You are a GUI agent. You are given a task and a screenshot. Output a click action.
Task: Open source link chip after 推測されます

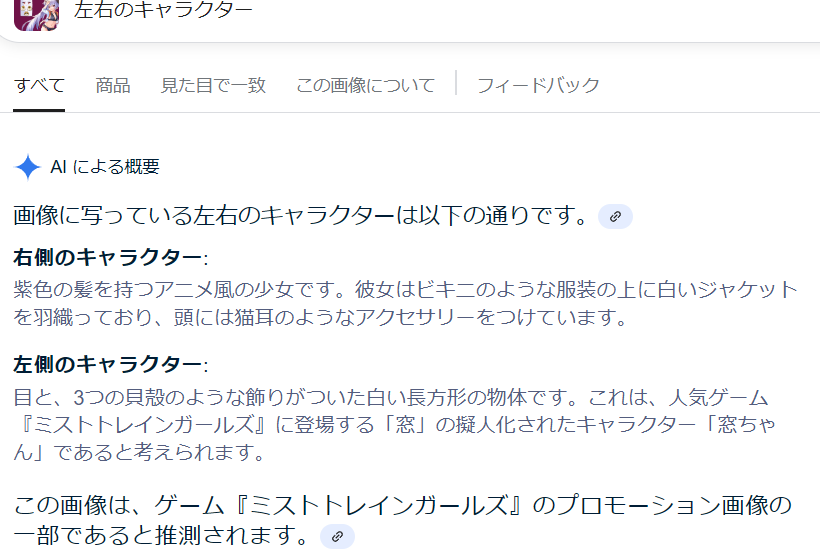coord(337,536)
